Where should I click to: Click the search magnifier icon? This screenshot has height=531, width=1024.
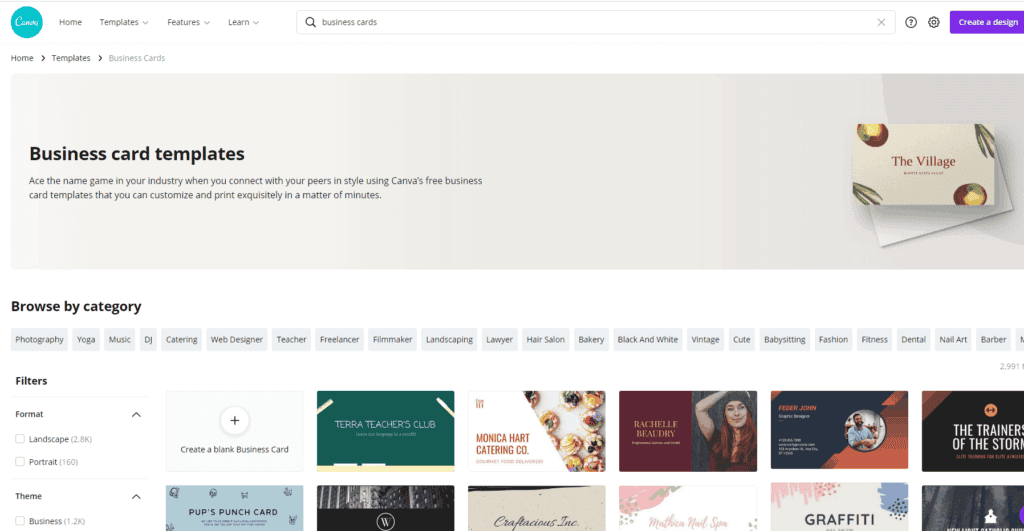[310, 22]
